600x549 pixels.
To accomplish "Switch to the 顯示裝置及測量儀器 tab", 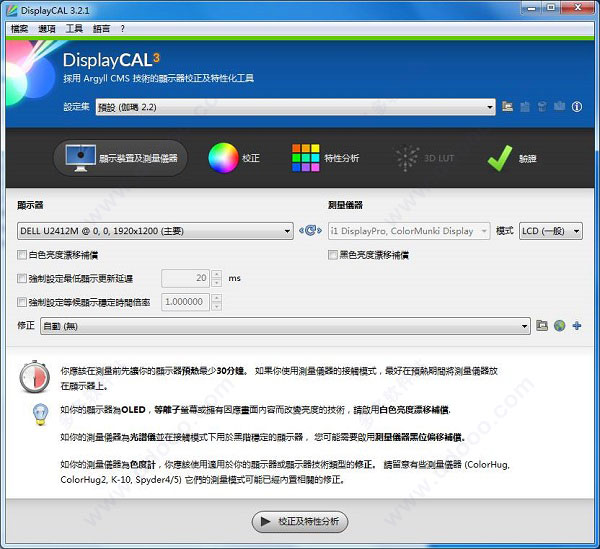I will coord(121,158).
